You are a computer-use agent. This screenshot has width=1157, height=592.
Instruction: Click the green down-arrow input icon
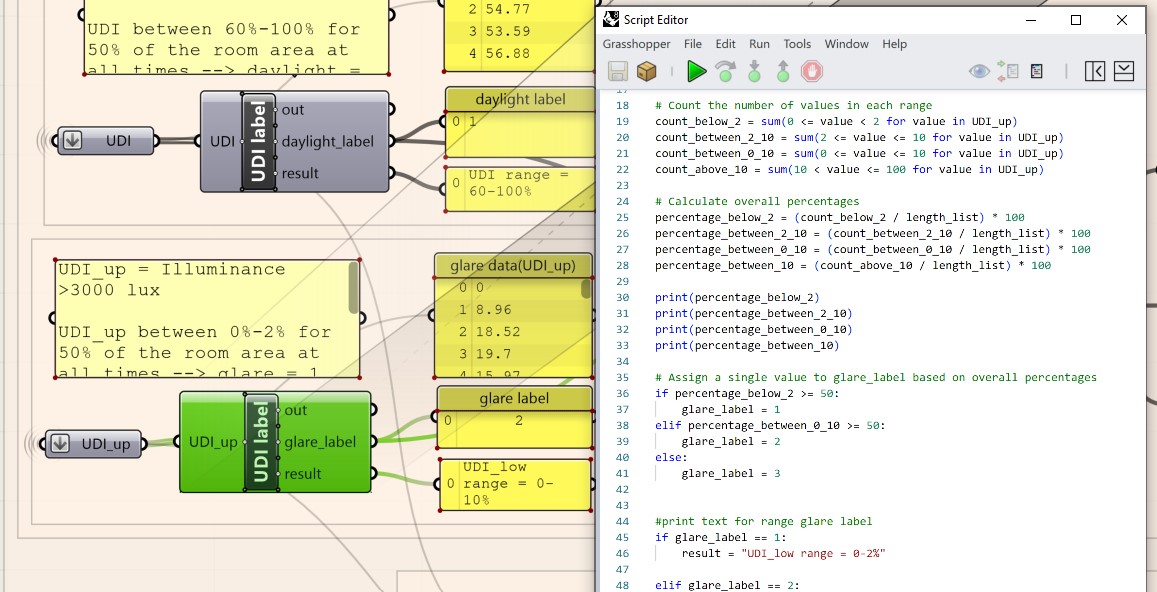(752, 71)
